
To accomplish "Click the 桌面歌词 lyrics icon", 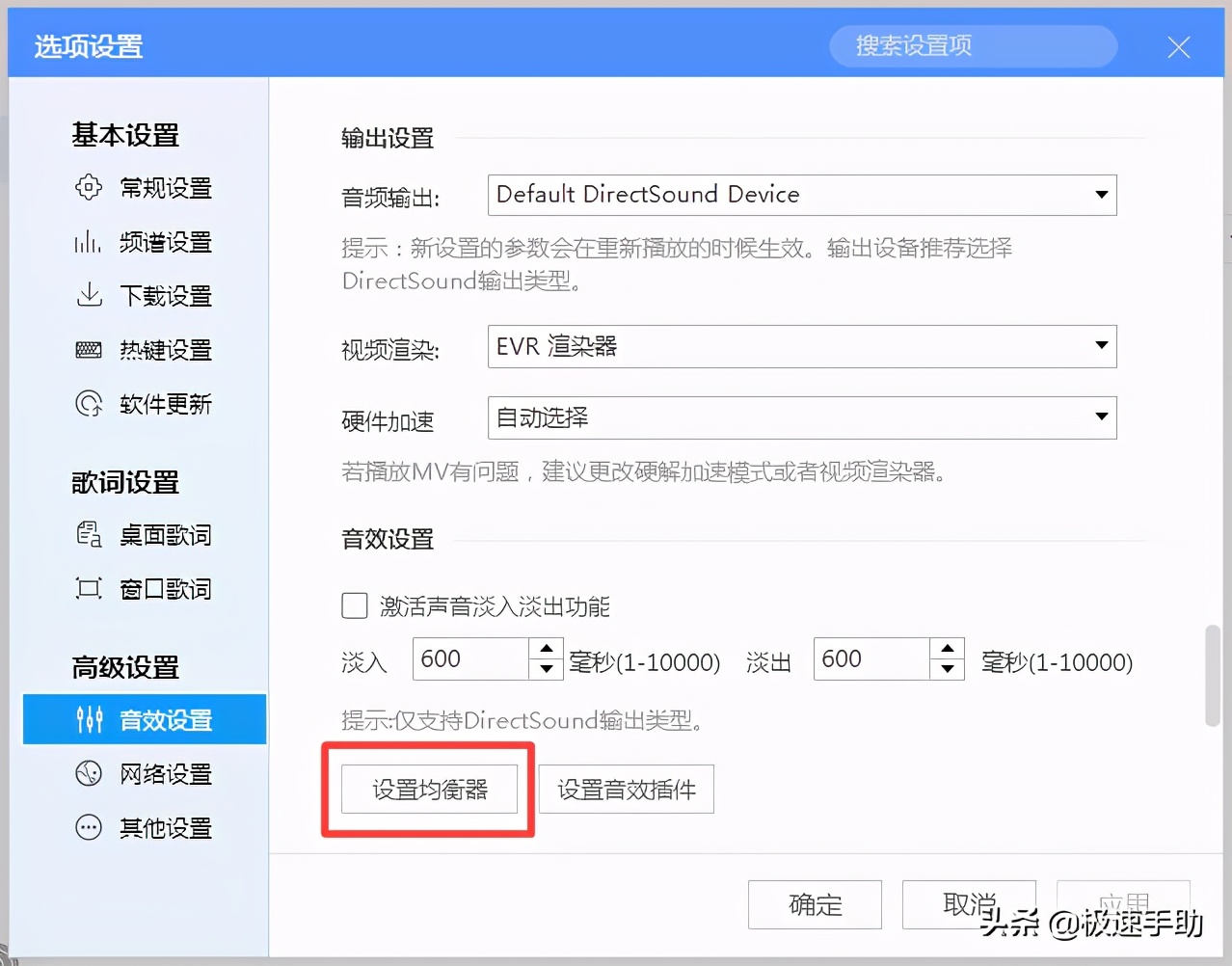I will pyautogui.click(x=88, y=535).
